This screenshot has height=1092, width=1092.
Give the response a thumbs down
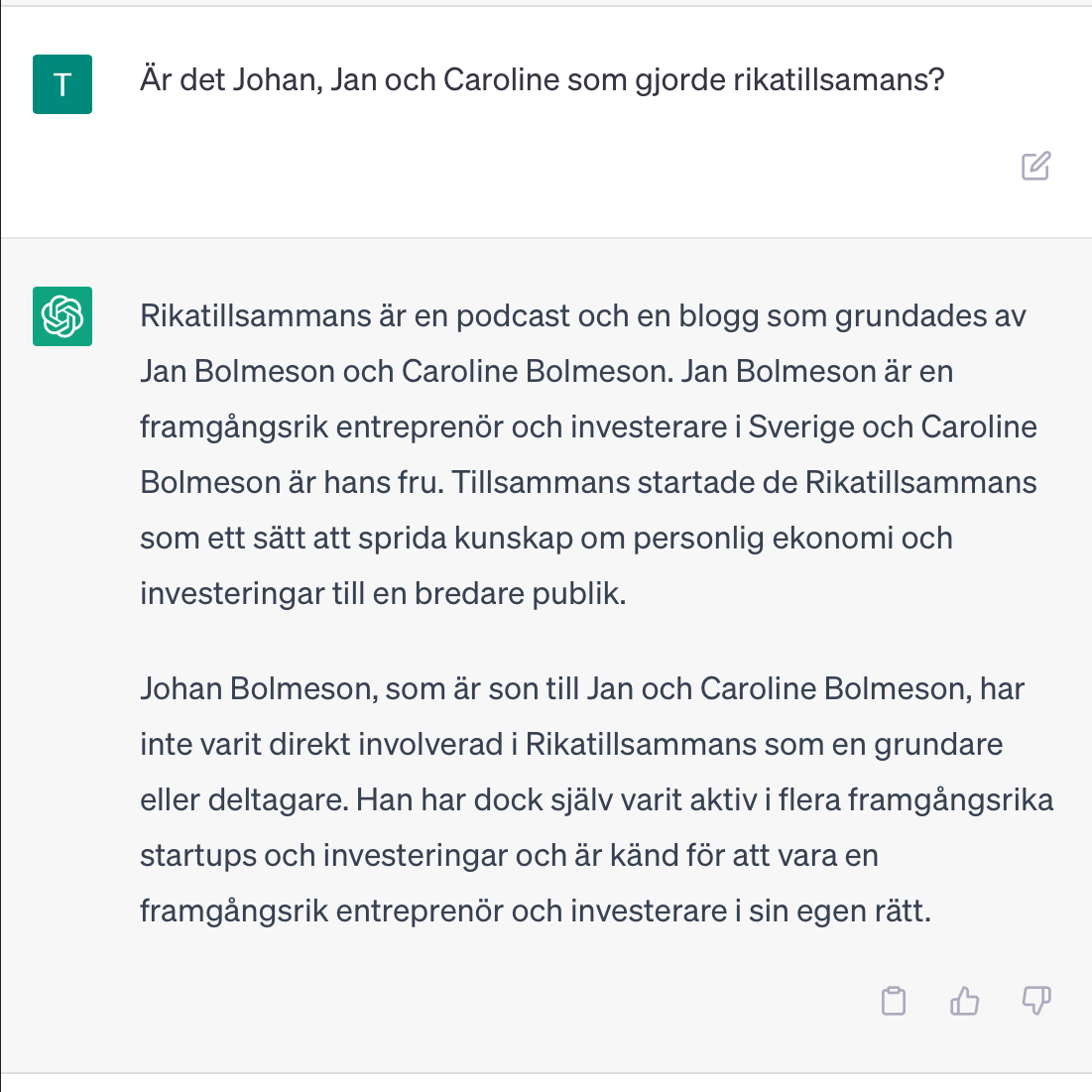1035,1001
